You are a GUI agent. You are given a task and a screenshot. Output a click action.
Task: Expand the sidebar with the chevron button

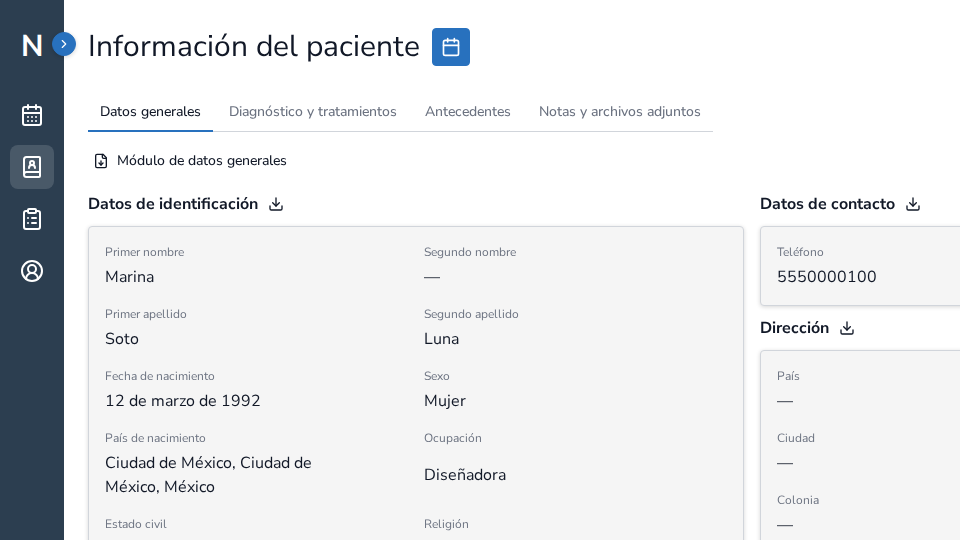(64, 44)
